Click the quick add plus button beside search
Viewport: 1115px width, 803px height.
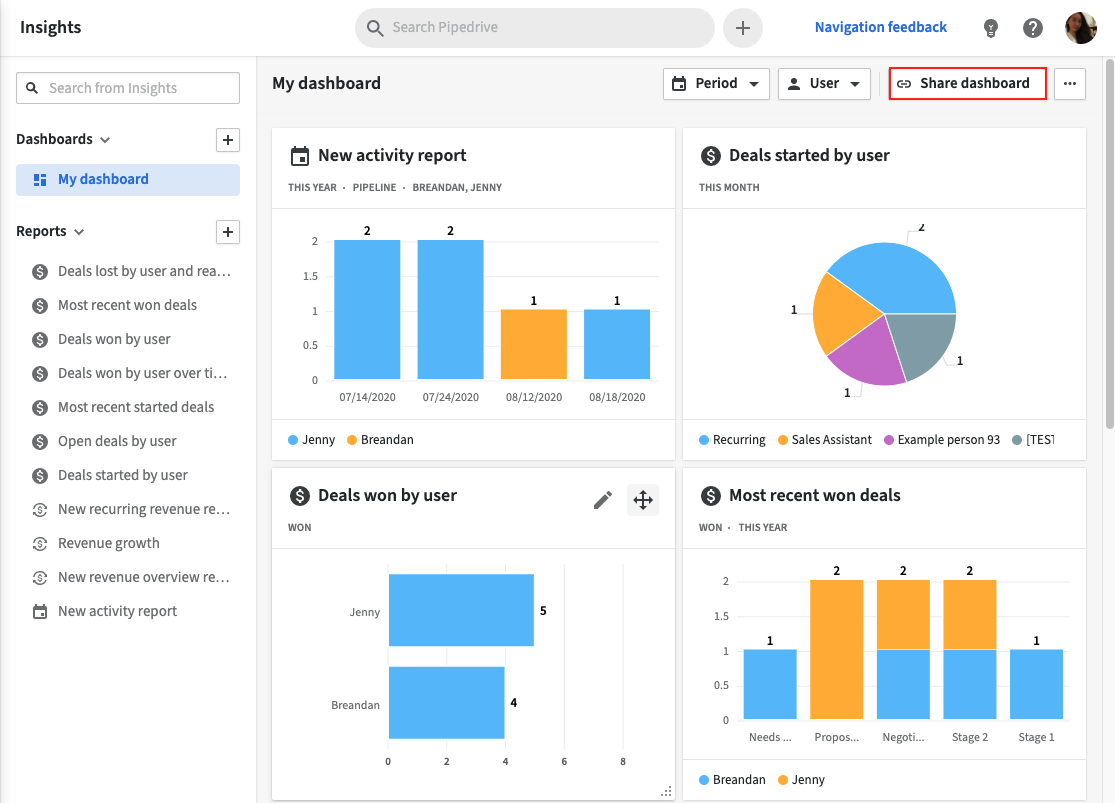[x=742, y=28]
